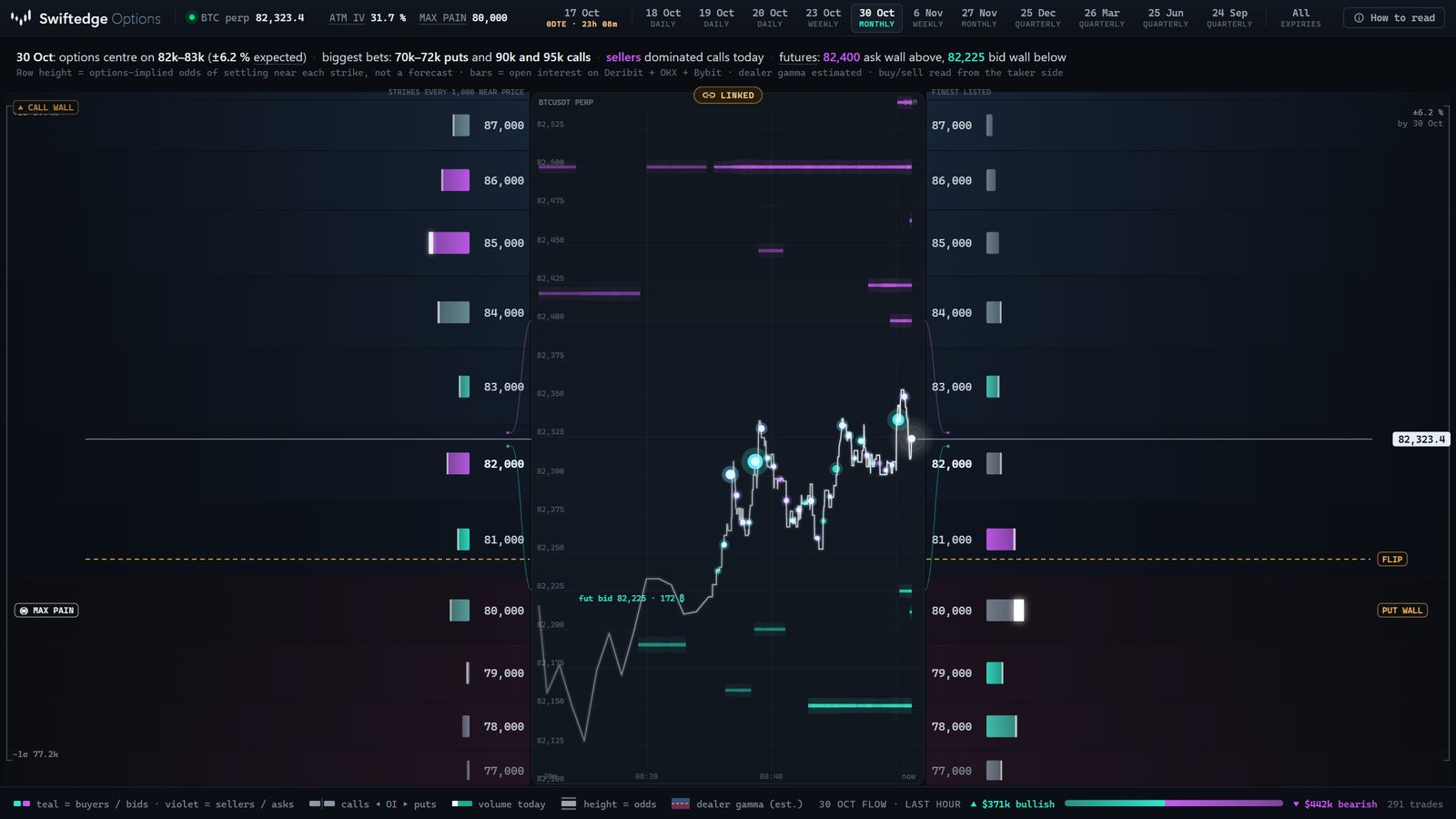Choose the 26 Mar quarterly expiry tab
The image size is (1456, 819).
point(1101,18)
